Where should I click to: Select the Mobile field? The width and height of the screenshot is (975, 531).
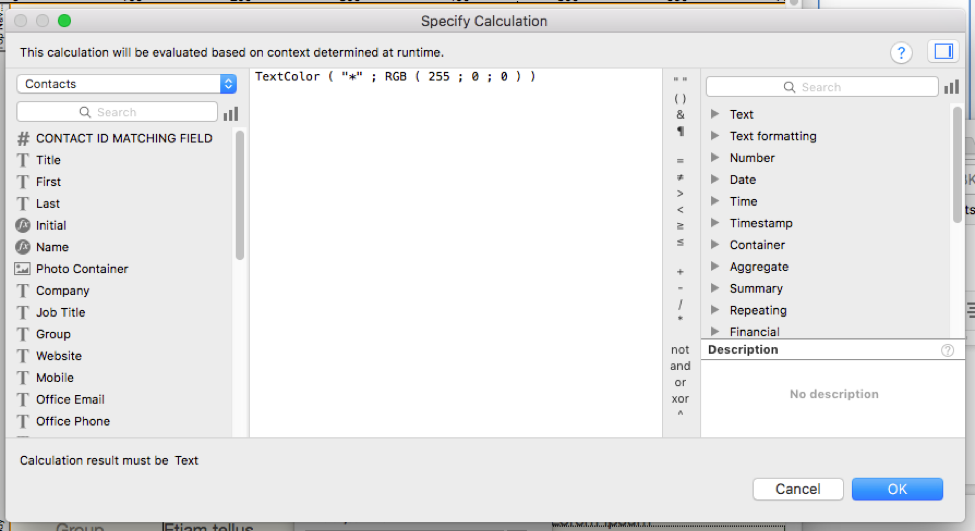point(55,377)
